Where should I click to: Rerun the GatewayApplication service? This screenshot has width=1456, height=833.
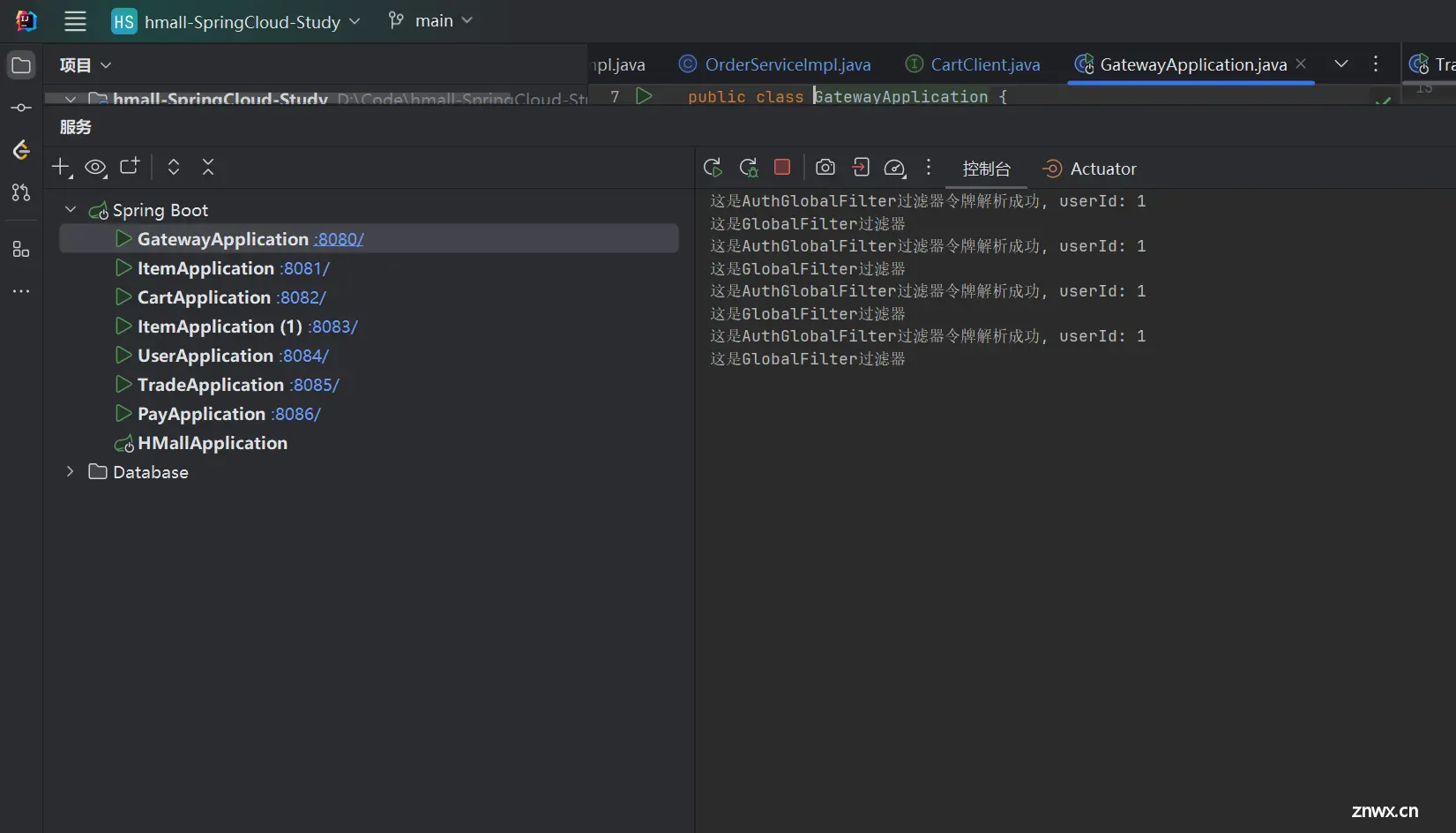point(713,168)
